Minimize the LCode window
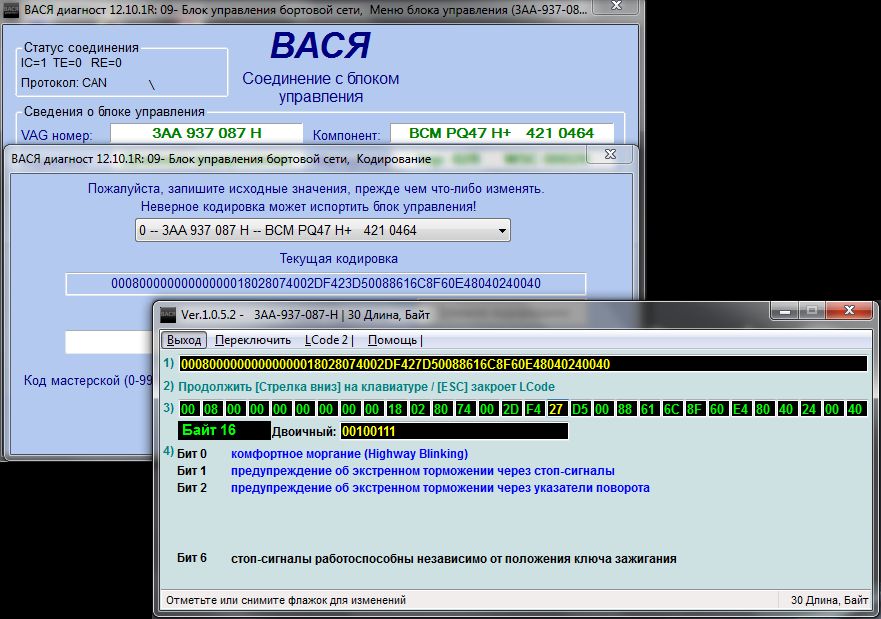The height and width of the screenshot is (619, 881). coord(785,310)
